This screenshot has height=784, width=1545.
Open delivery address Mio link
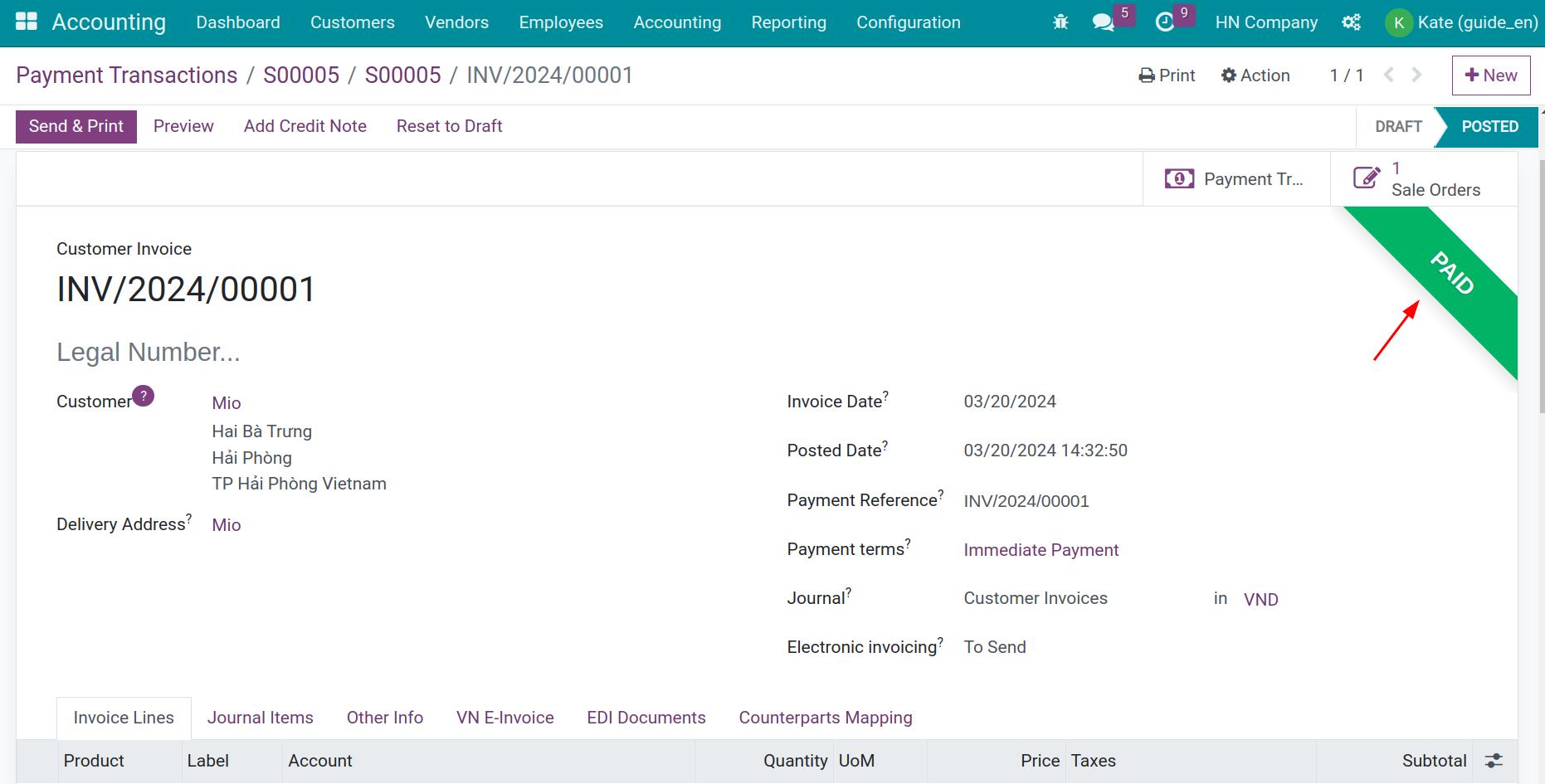[227, 525]
